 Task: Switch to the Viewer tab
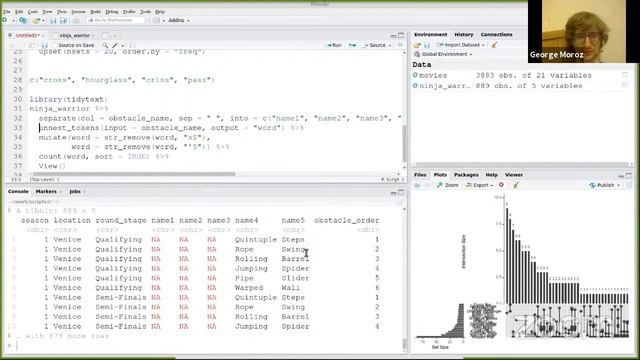[514, 175]
